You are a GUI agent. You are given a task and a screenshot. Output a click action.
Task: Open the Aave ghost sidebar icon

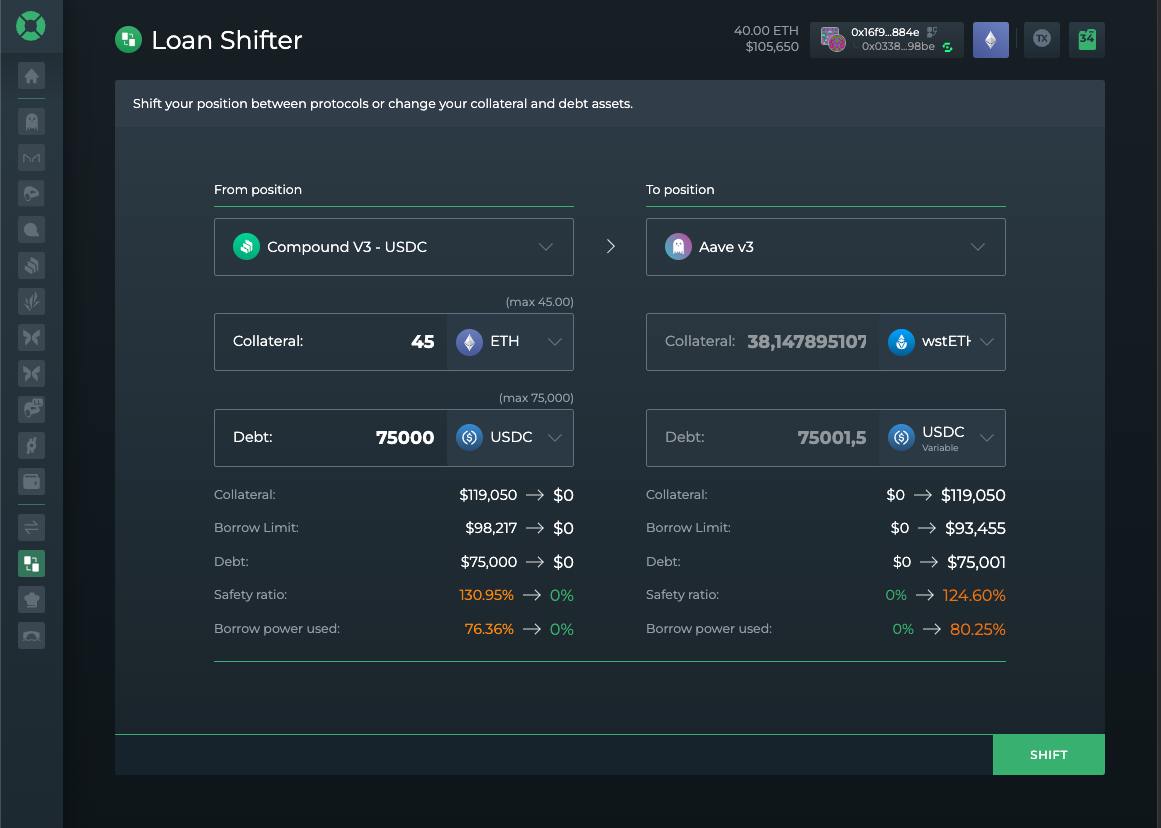coord(31,121)
